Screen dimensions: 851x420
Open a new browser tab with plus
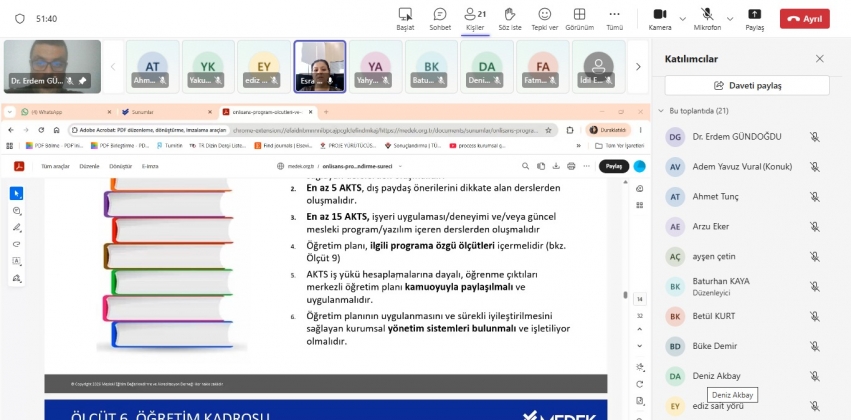(326, 112)
